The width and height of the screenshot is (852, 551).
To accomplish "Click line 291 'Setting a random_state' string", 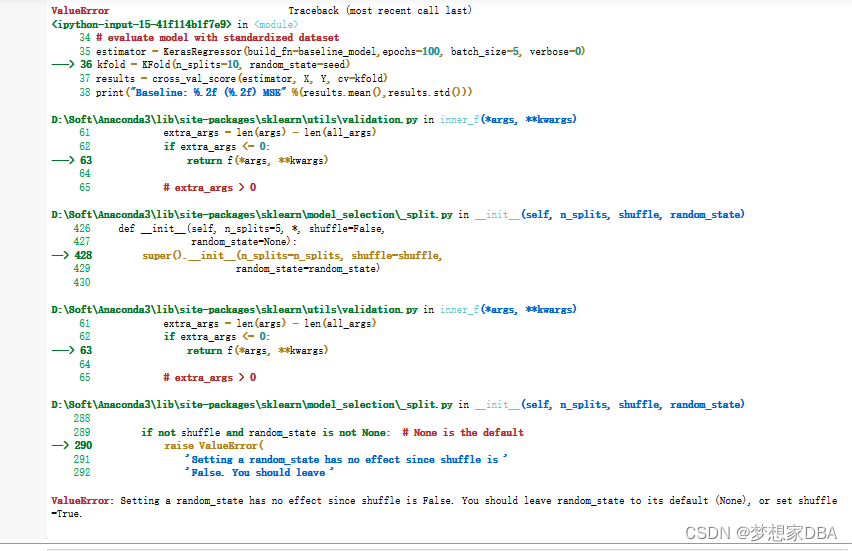I will pyautogui.click(x=346, y=460).
